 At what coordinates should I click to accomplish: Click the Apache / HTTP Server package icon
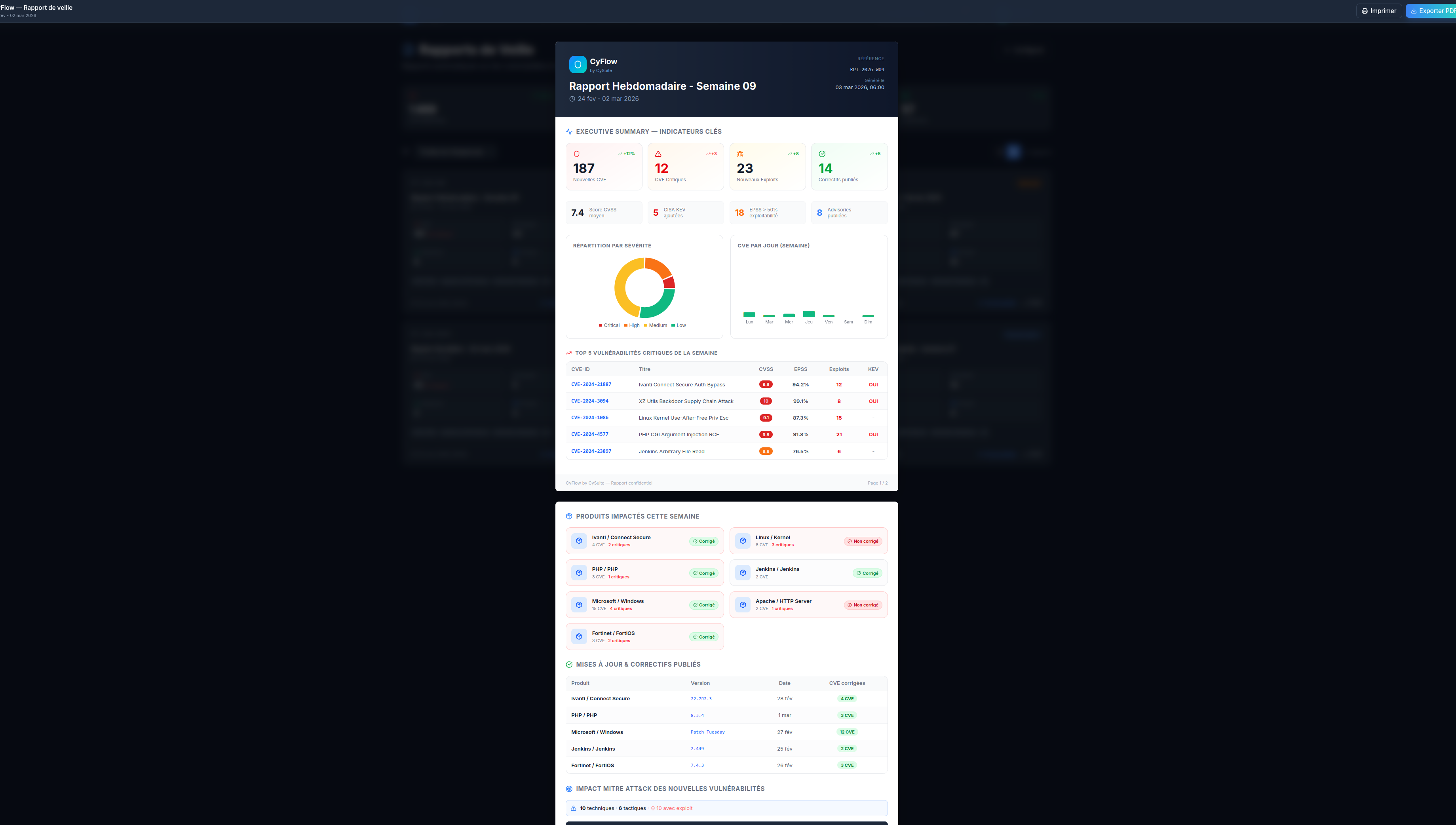[x=742, y=605]
